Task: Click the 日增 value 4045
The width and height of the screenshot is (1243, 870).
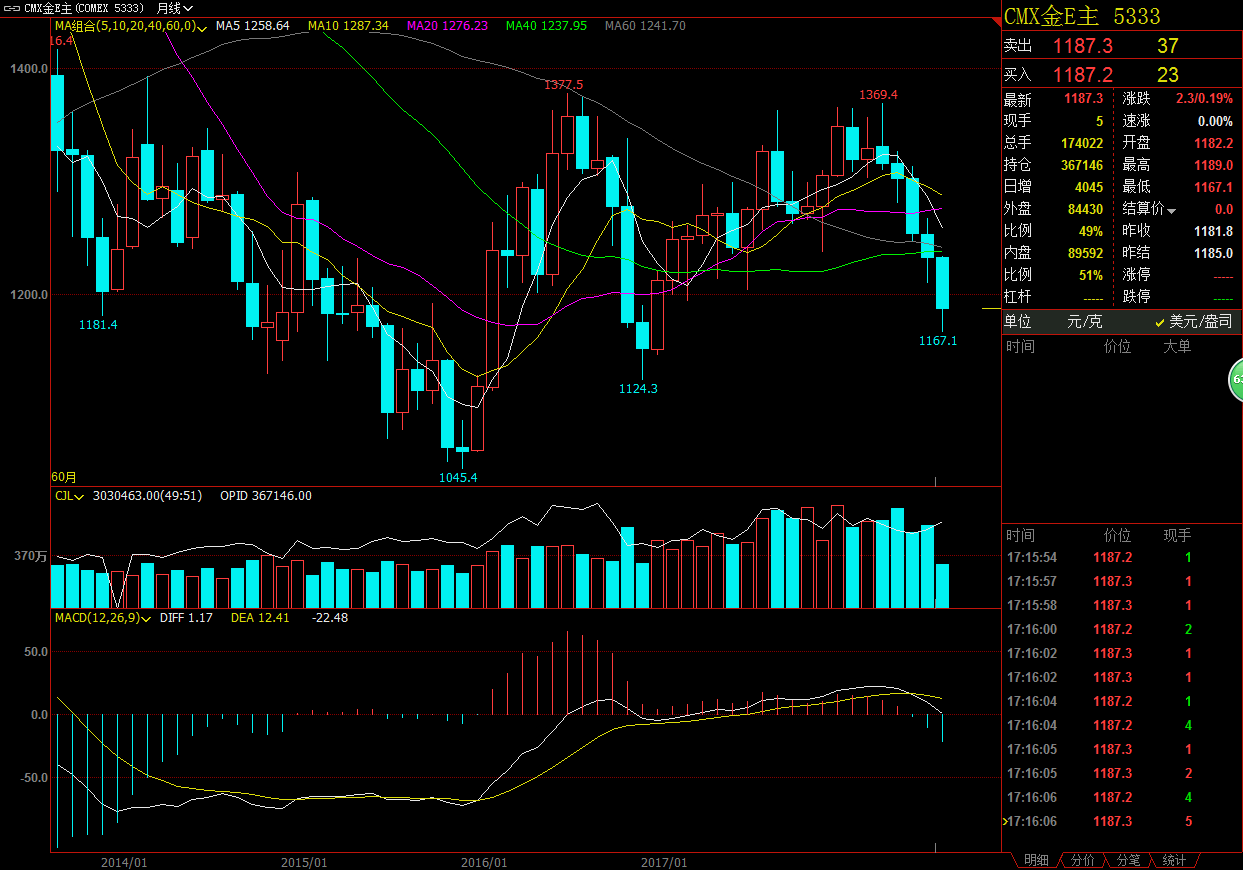Action: click(x=1088, y=187)
